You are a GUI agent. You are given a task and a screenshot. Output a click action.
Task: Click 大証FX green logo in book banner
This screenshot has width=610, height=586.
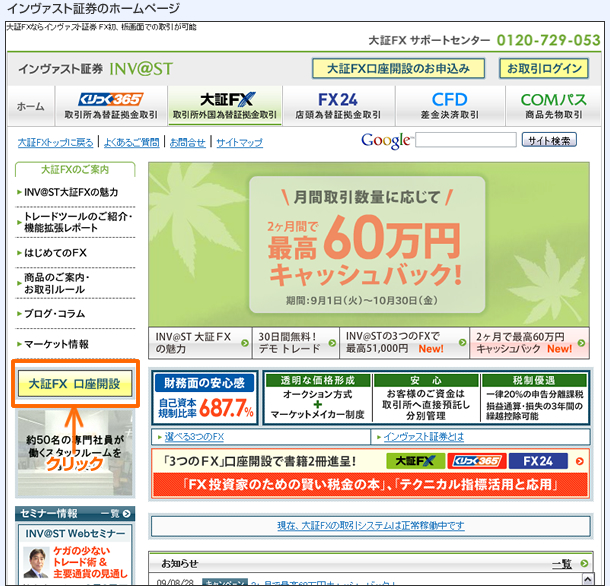(x=416, y=461)
